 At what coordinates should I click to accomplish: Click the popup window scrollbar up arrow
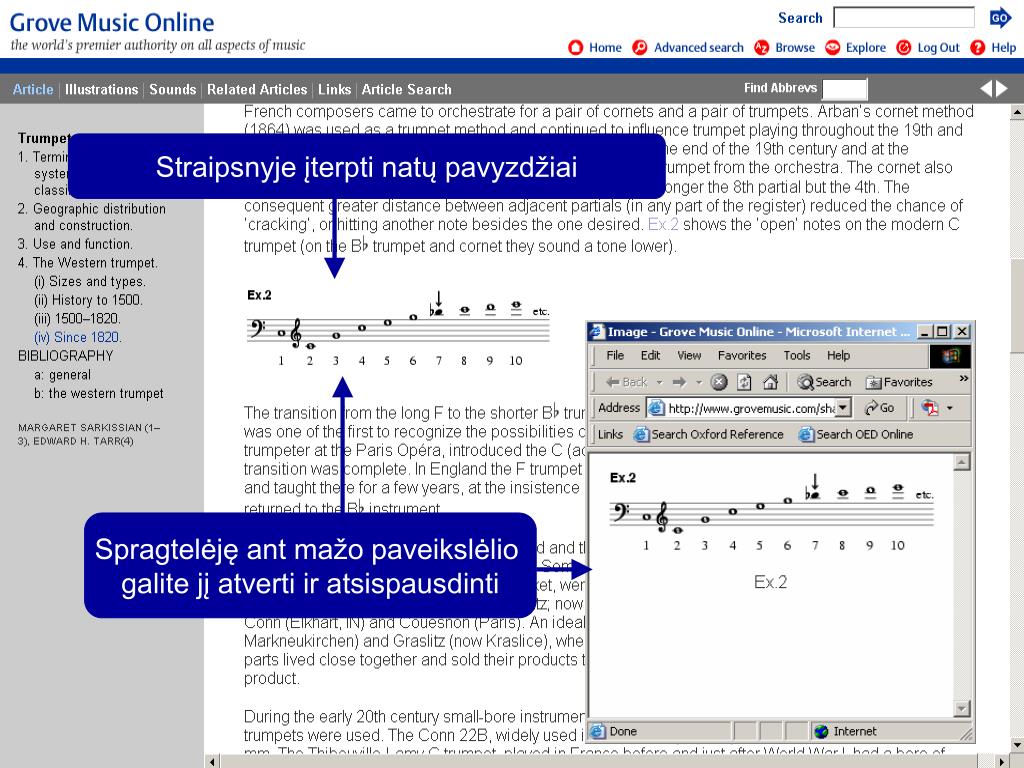[x=961, y=462]
